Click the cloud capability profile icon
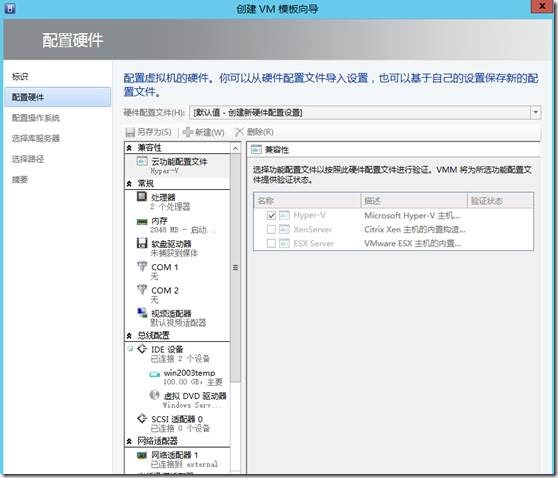Image resolution: width=558 pixels, height=478 pixels. point(142,161)
